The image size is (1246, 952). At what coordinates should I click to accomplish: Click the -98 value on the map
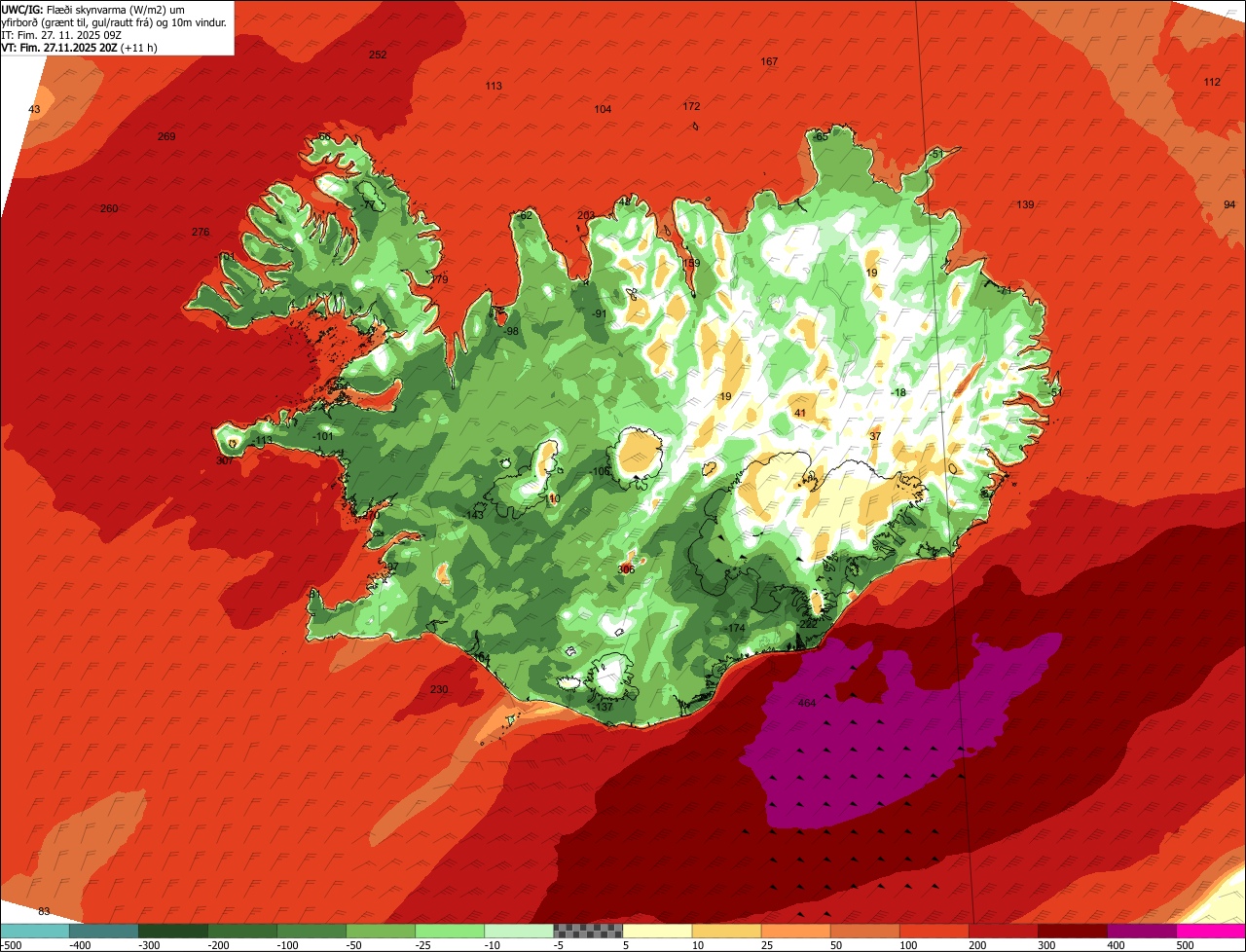click(510, 331)
